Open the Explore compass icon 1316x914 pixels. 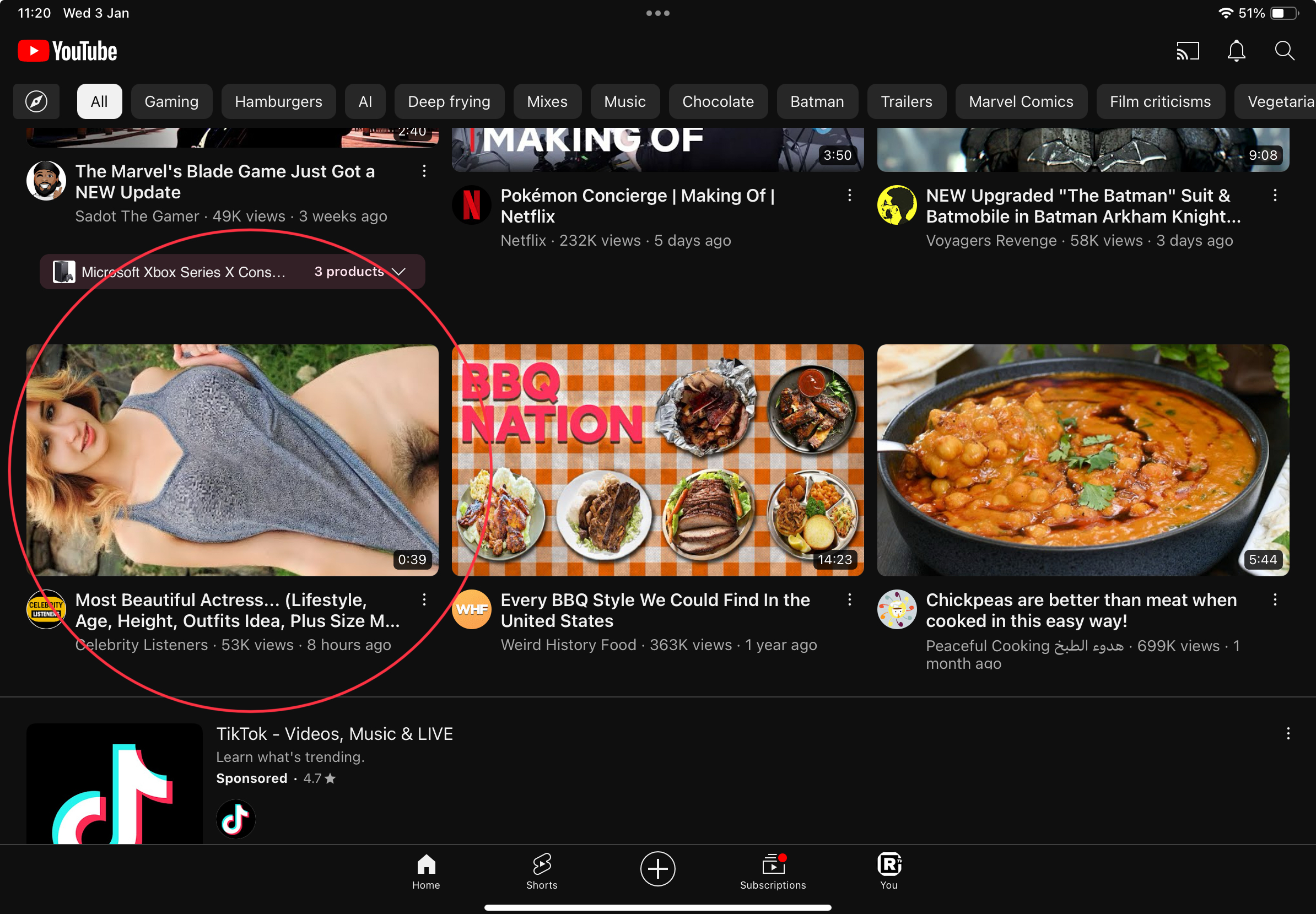pos(36,102)
